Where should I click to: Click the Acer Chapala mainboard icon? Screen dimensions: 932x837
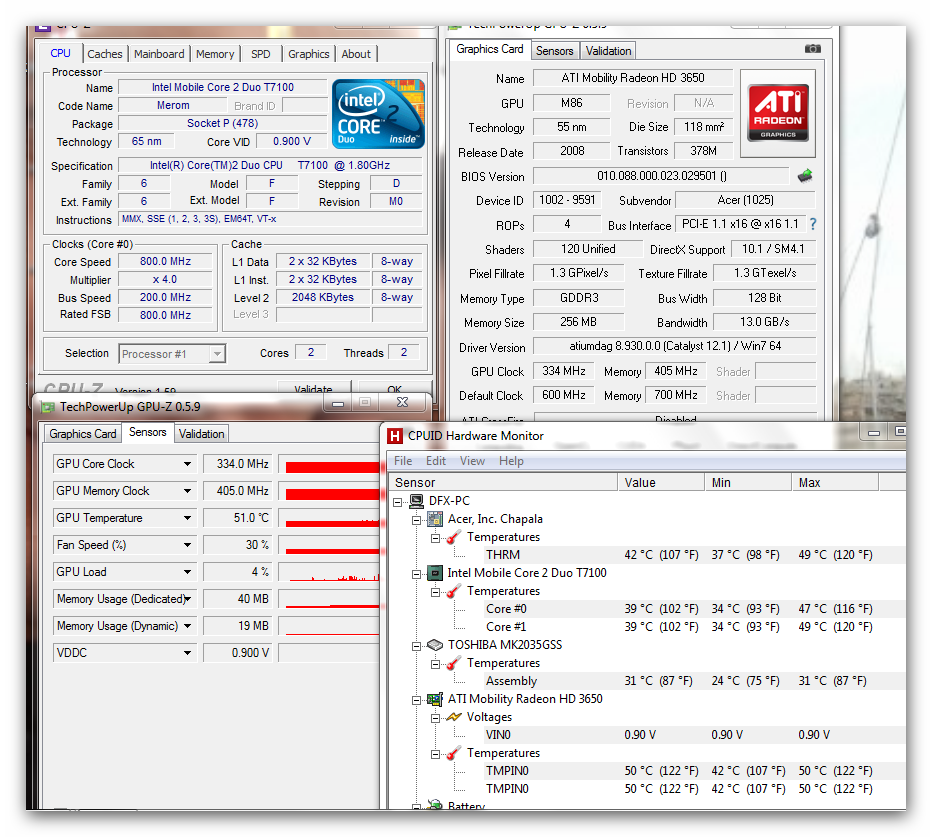[436, 519]
